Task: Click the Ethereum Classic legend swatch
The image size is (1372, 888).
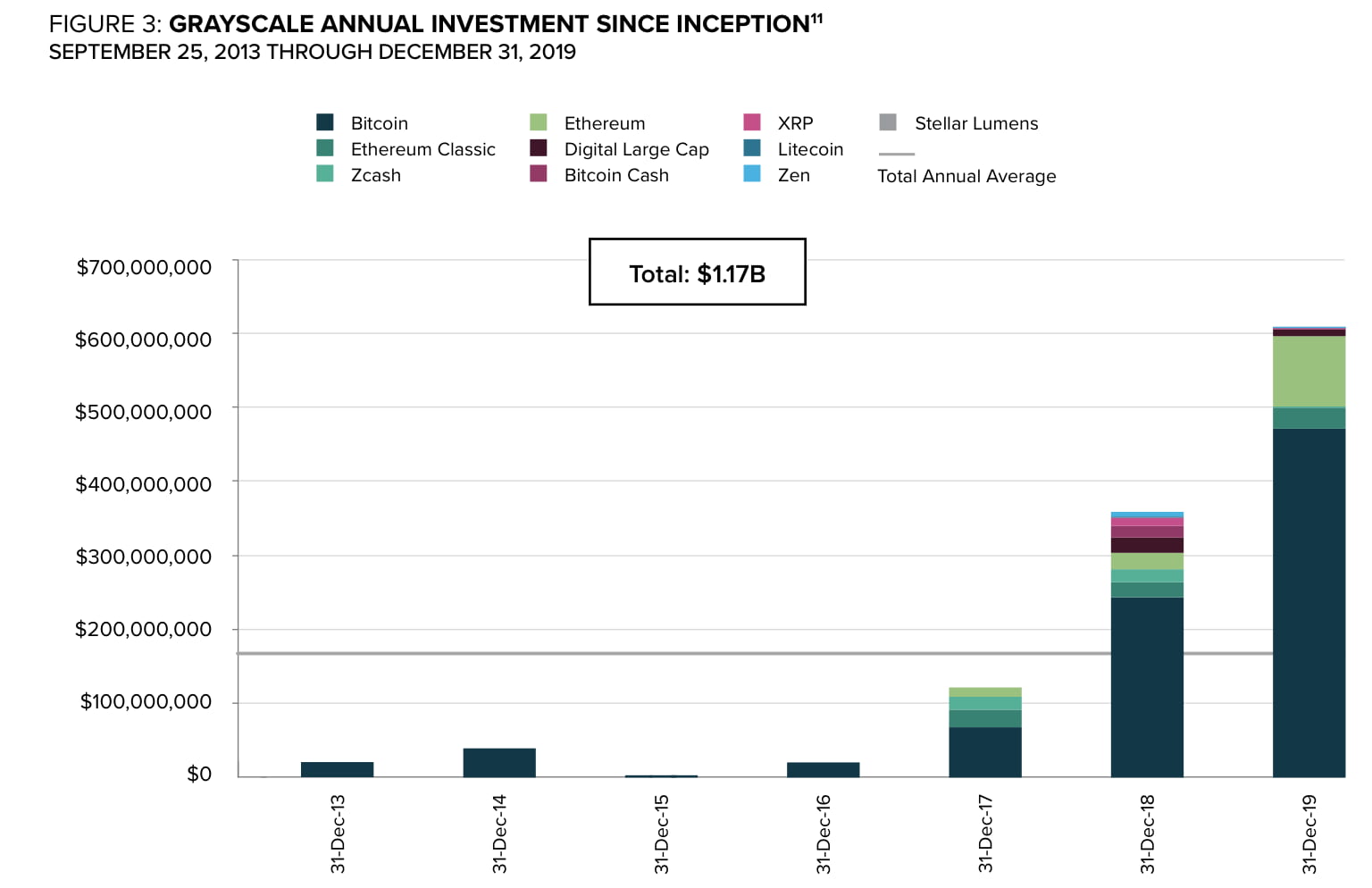Action: (x=325, y=148)
